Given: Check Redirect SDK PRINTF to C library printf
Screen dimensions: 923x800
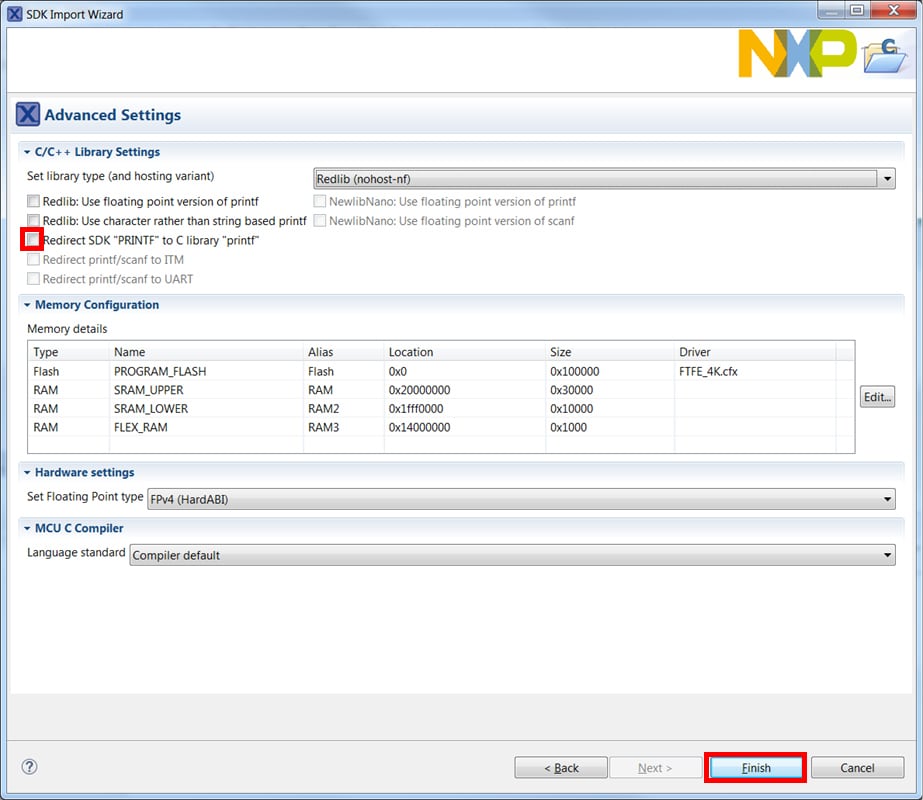Looking at the screenshot, I should (x=34, y=241).
